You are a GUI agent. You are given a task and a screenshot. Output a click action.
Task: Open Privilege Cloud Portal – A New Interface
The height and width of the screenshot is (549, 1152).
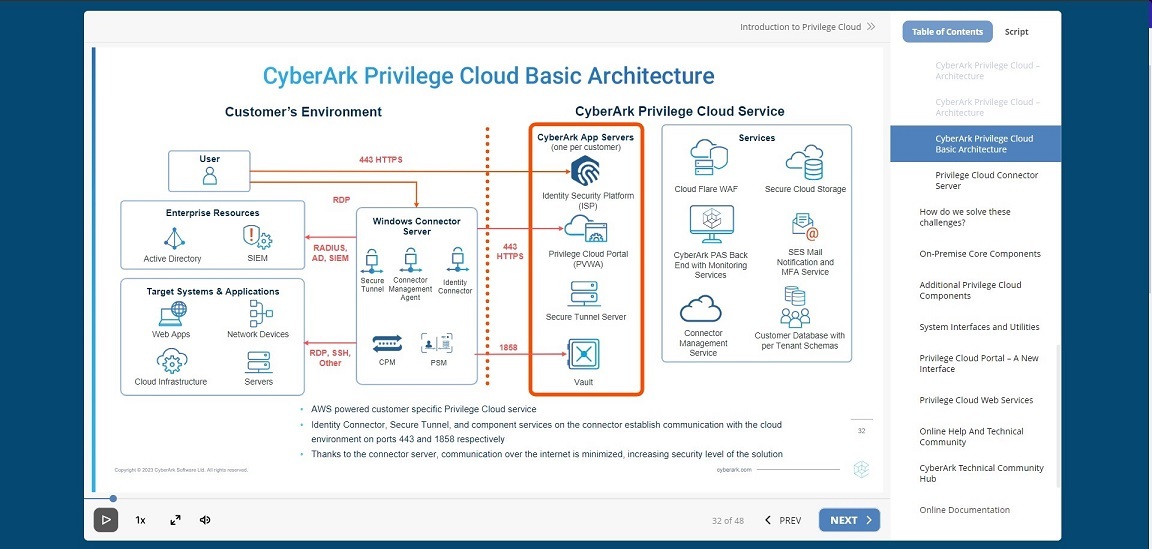pyautogui.click(x=979, y=363)
